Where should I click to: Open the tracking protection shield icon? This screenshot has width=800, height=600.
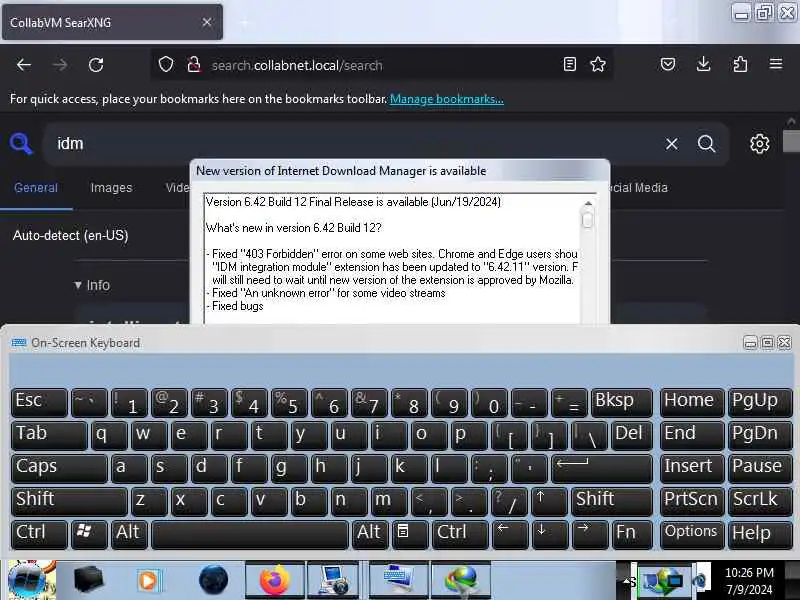click(x=166, y=64)
